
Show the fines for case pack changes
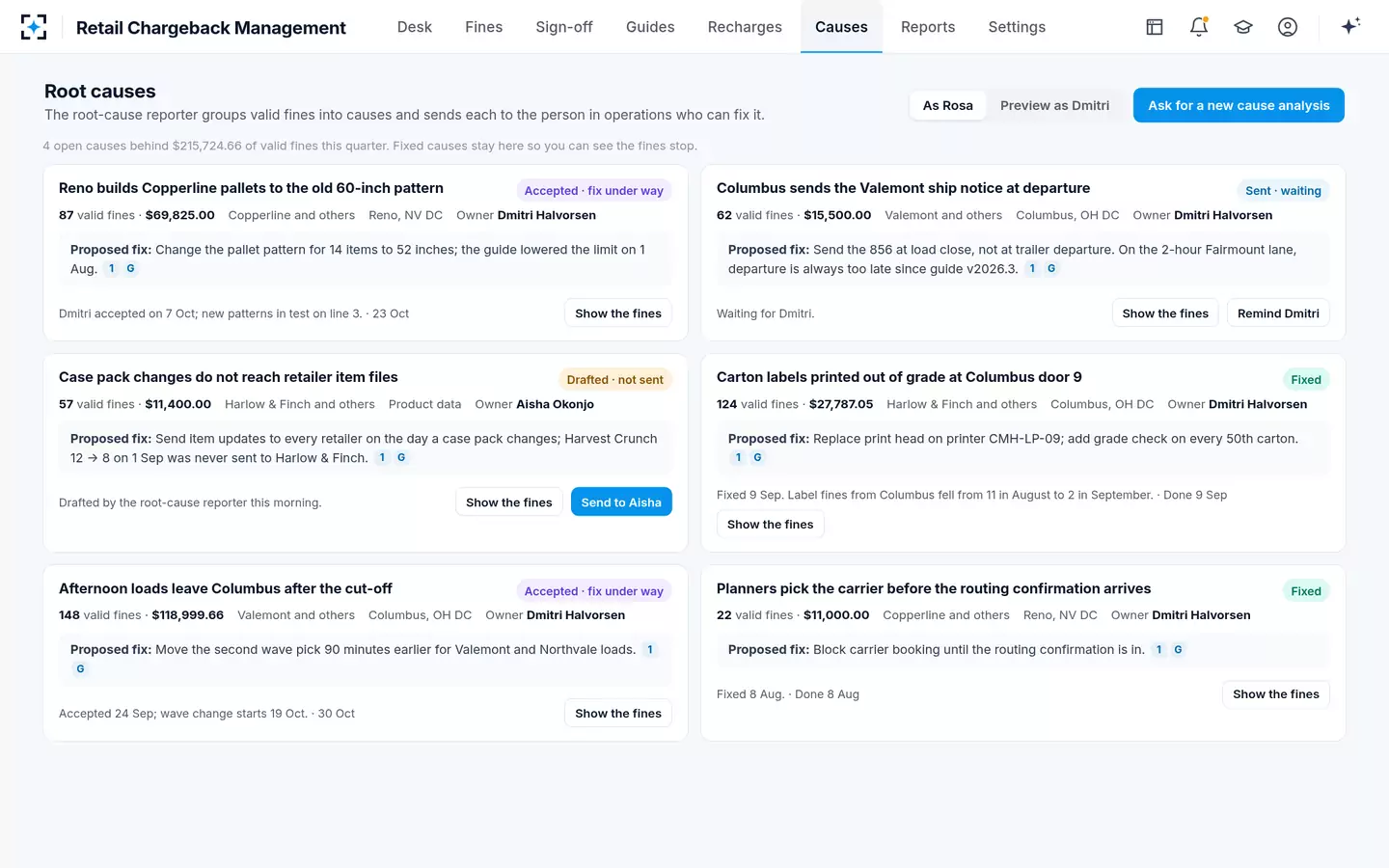click(509, 502)
